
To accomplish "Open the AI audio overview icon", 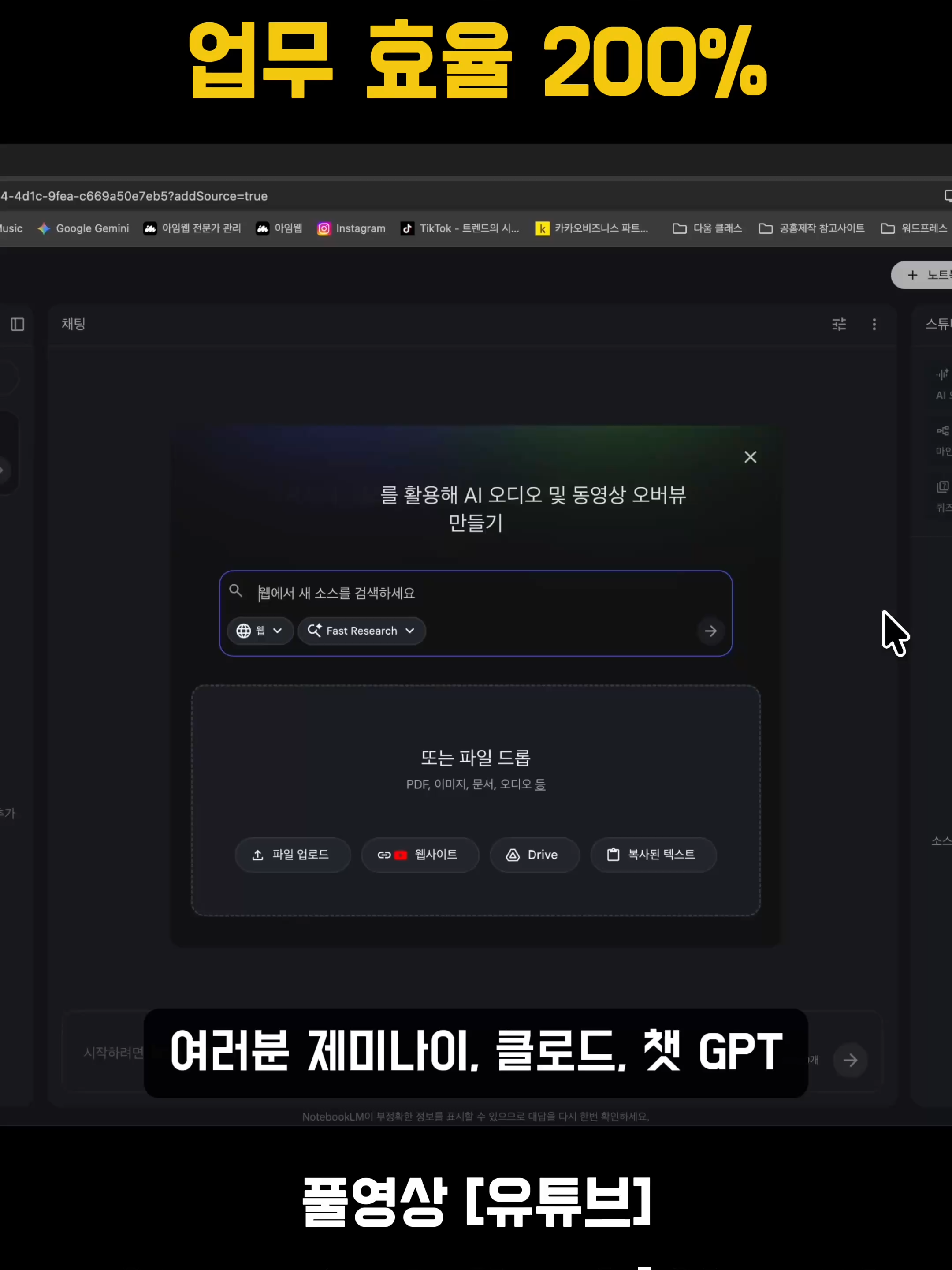I will pos(942,374).
